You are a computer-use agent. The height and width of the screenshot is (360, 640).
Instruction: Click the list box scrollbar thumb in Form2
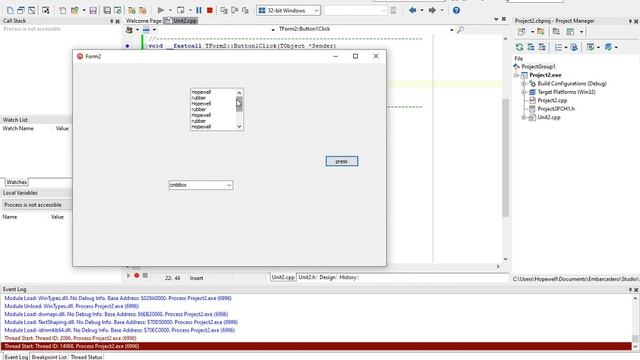pos(239,104)
